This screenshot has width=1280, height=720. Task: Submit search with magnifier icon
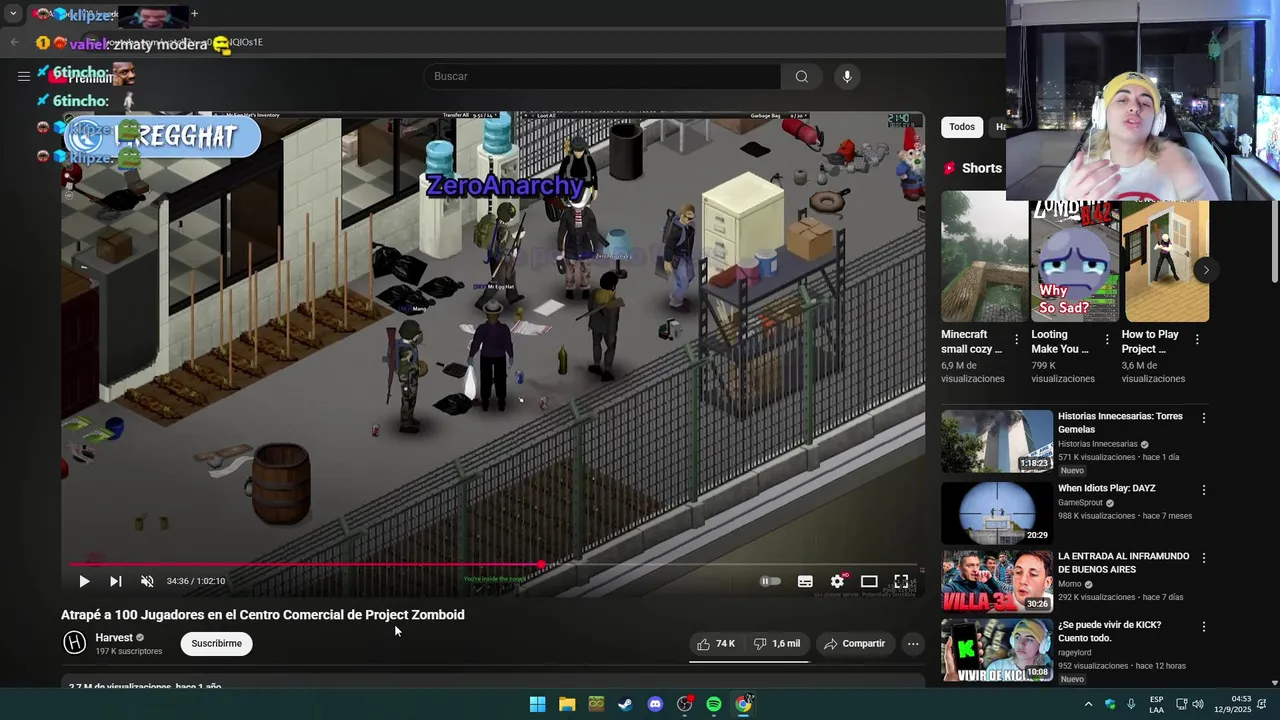(802, 76)
